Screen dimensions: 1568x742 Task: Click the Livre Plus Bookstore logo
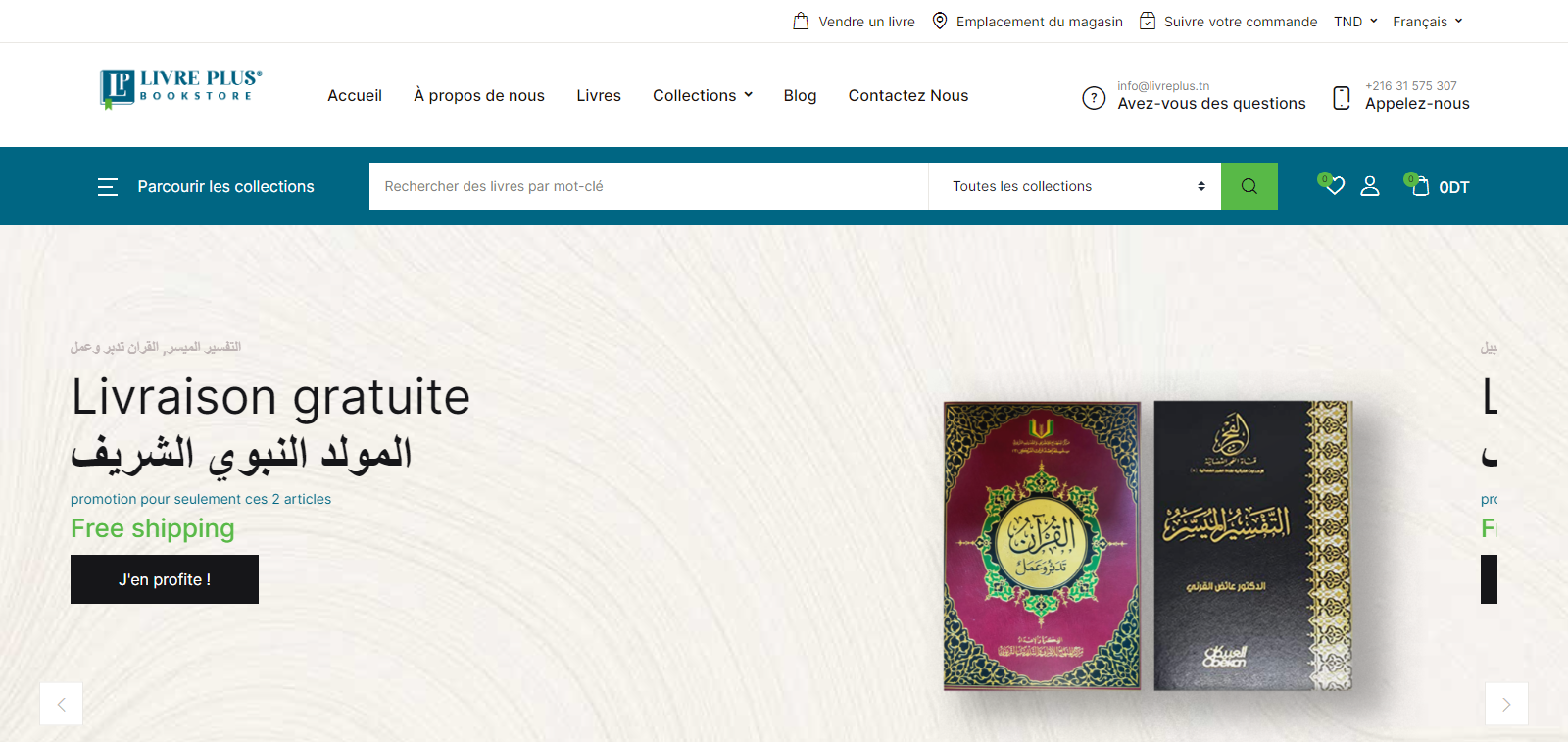point(181,88)
